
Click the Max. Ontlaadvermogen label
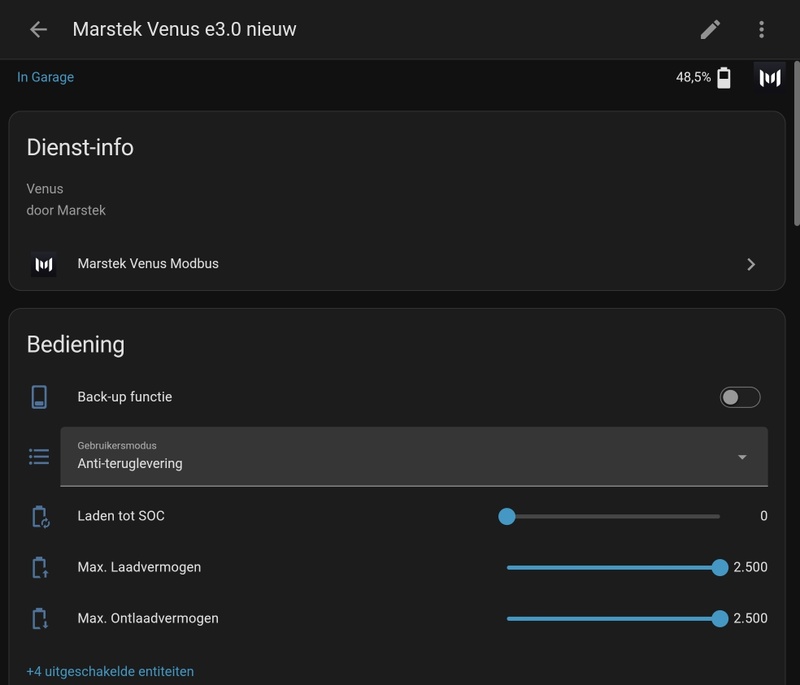(148, 618)
